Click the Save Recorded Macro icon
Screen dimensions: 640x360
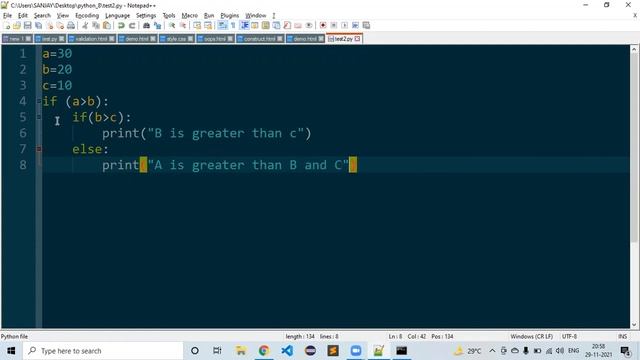point(366,25)
